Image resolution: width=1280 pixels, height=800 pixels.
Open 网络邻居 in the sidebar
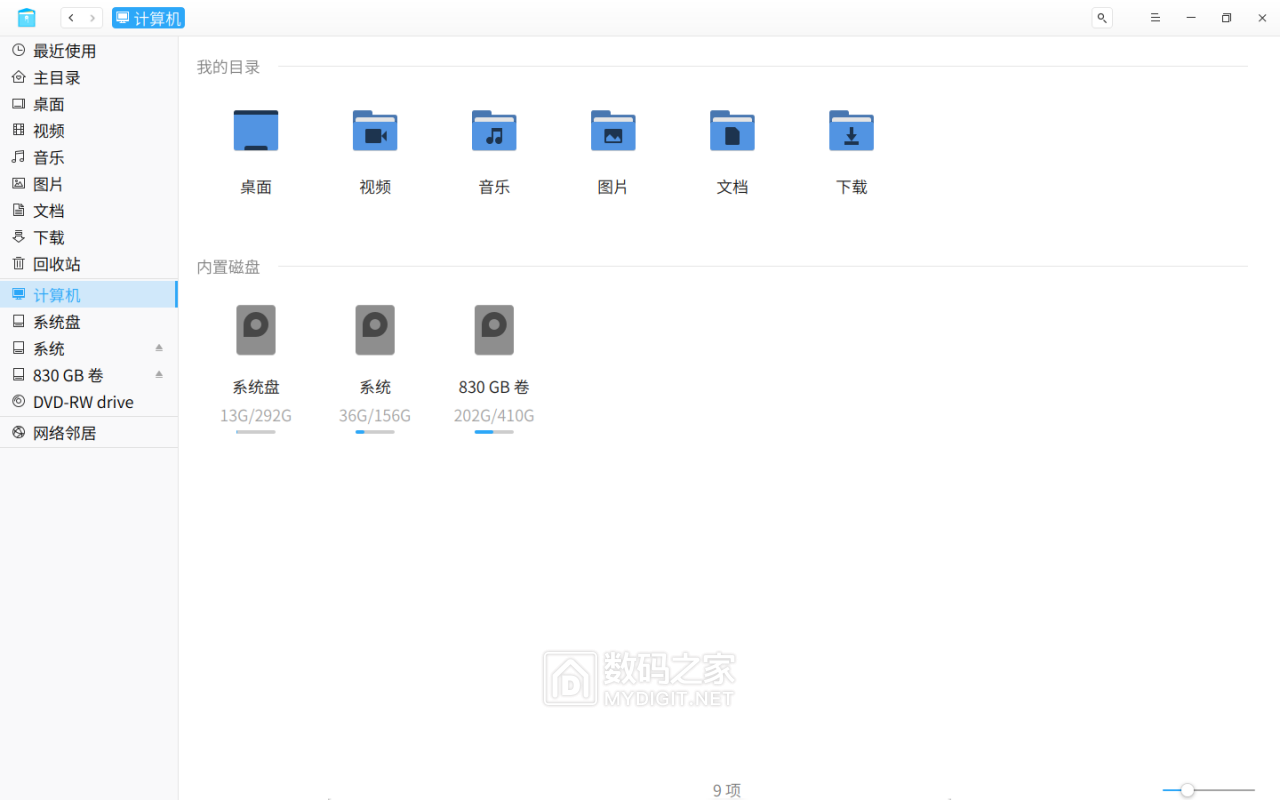click(x=89, y=433)
